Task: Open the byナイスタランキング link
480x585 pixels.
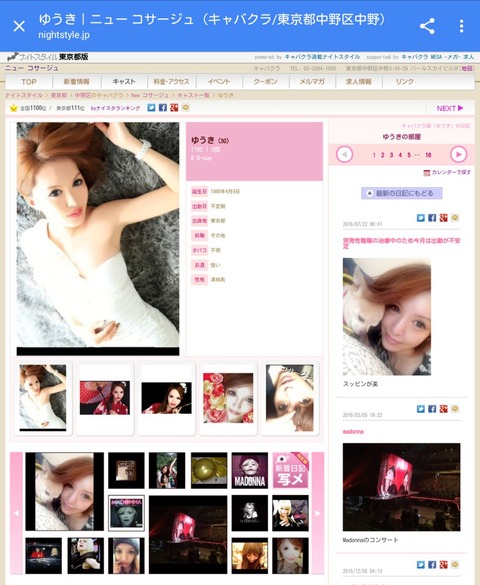Action: (115, 108)
